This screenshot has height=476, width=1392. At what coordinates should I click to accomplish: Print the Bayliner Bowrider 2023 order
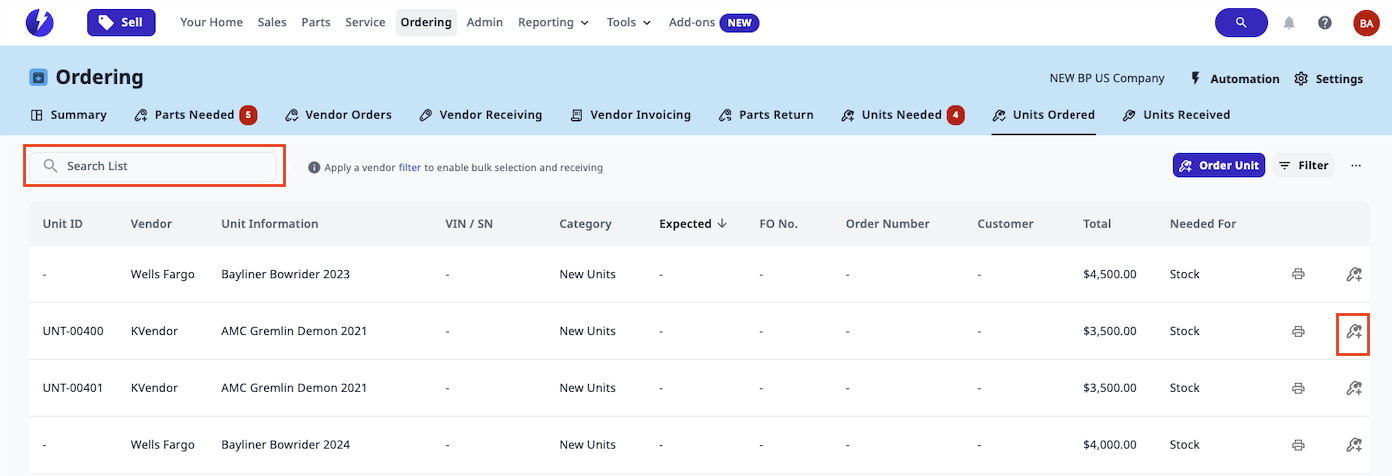click(x=1298, y=274)
